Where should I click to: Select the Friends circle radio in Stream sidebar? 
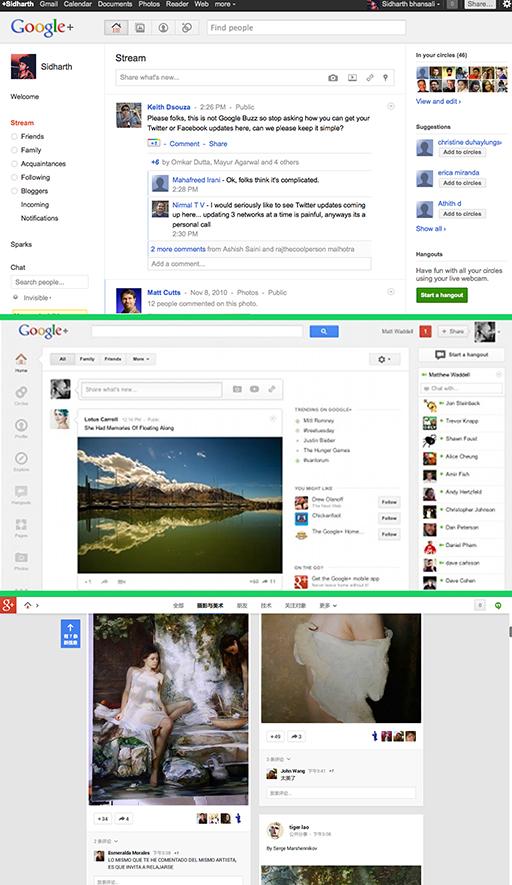click(x=14, y=137)
